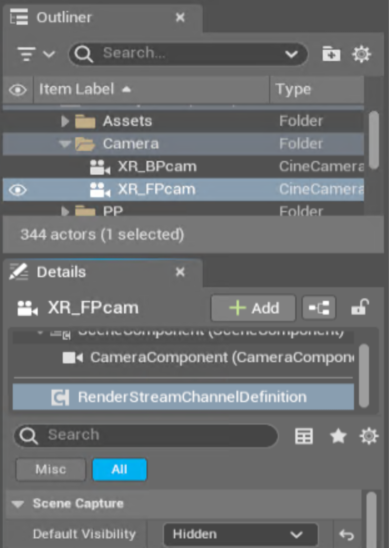Create a new folder in the Outliner
Viewport: 389px width, 548px height.
pyautogui.click(x=331, y=54)
